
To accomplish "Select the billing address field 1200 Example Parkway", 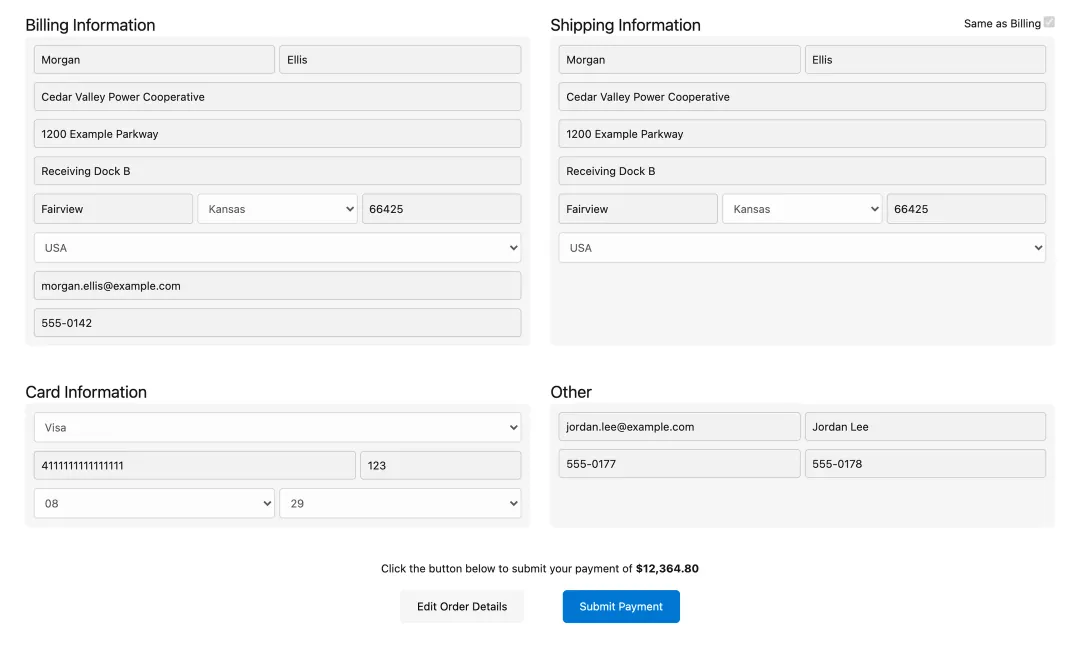I will pyautogui.click(x=278, y=134).
